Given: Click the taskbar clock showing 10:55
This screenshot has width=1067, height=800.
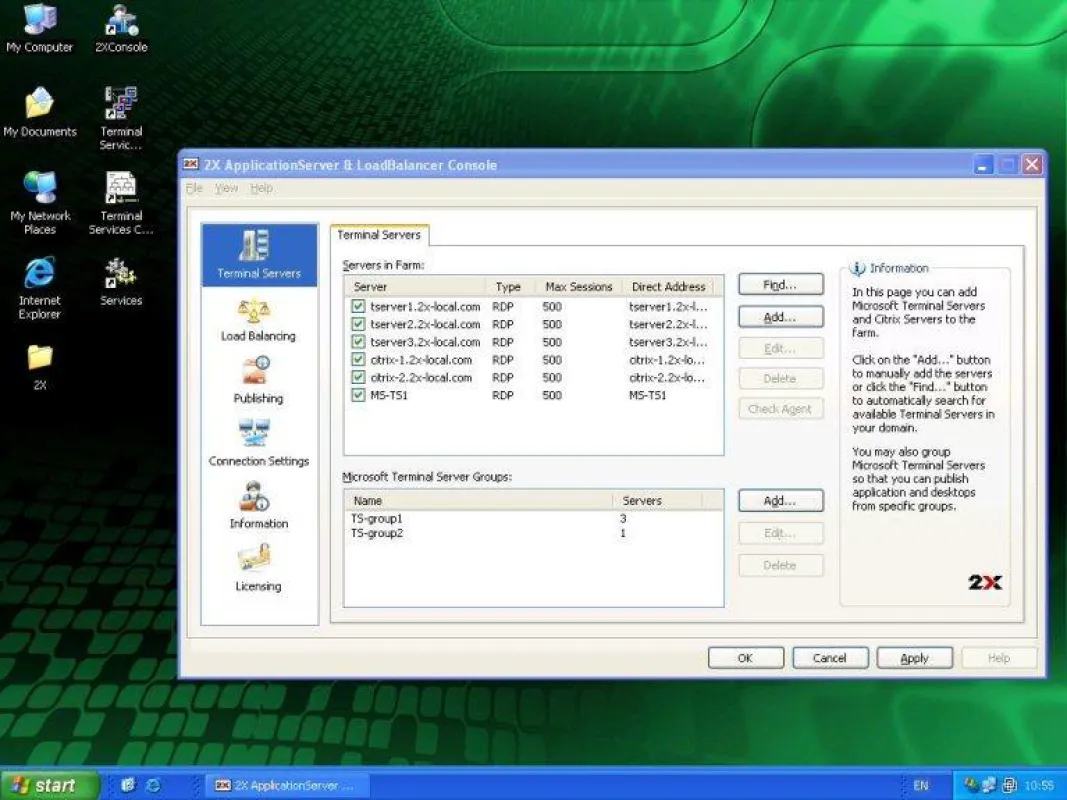Looking at the screenshot, I should (x=1039, y=785).
